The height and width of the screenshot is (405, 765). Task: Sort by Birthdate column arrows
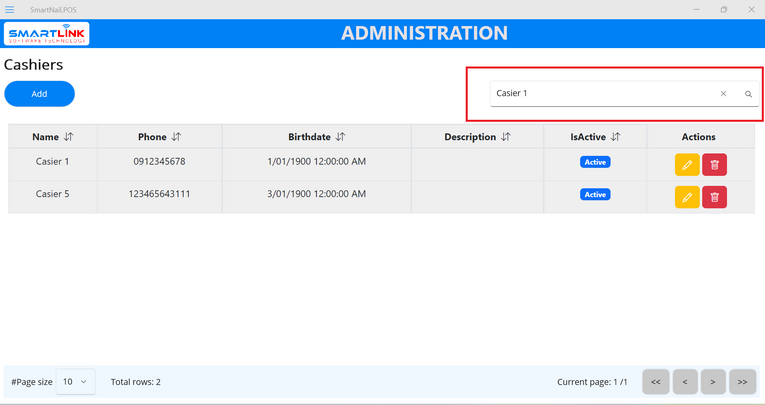pos(340,137)
